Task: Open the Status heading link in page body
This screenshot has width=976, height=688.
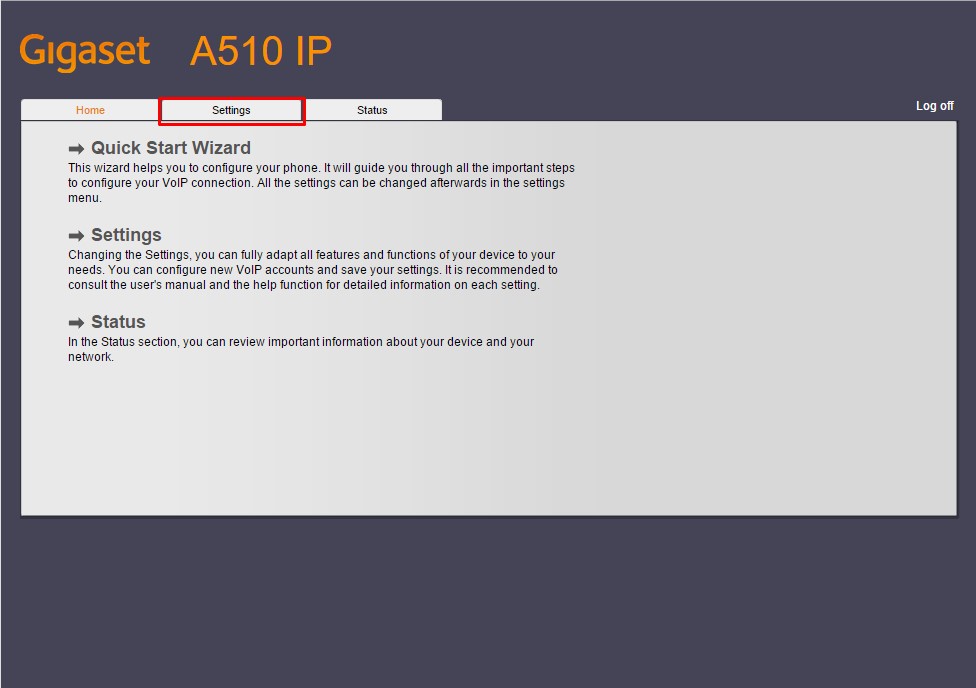Action: click(118, 322)
